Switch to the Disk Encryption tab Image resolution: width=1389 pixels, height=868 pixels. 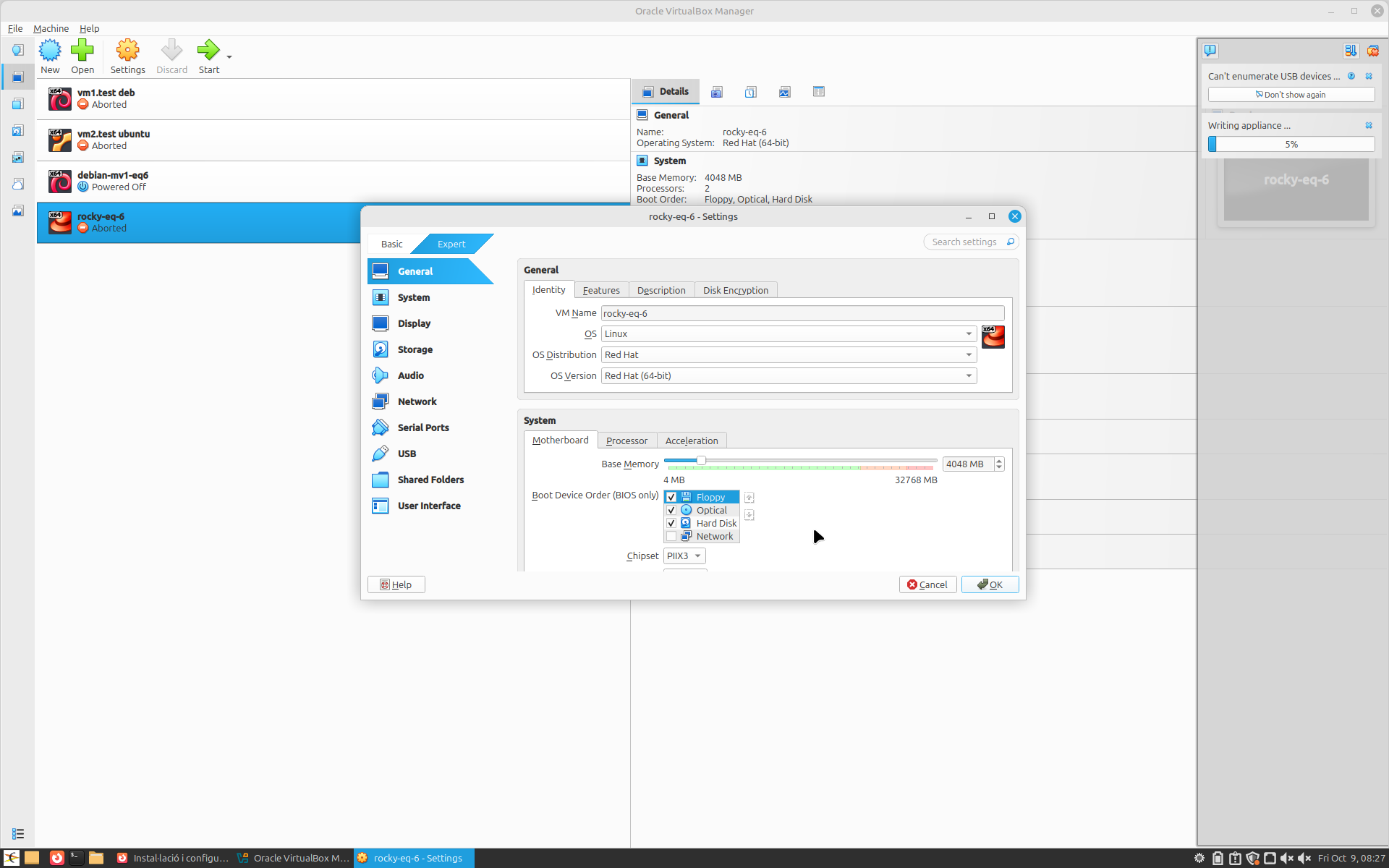(736, 290)
